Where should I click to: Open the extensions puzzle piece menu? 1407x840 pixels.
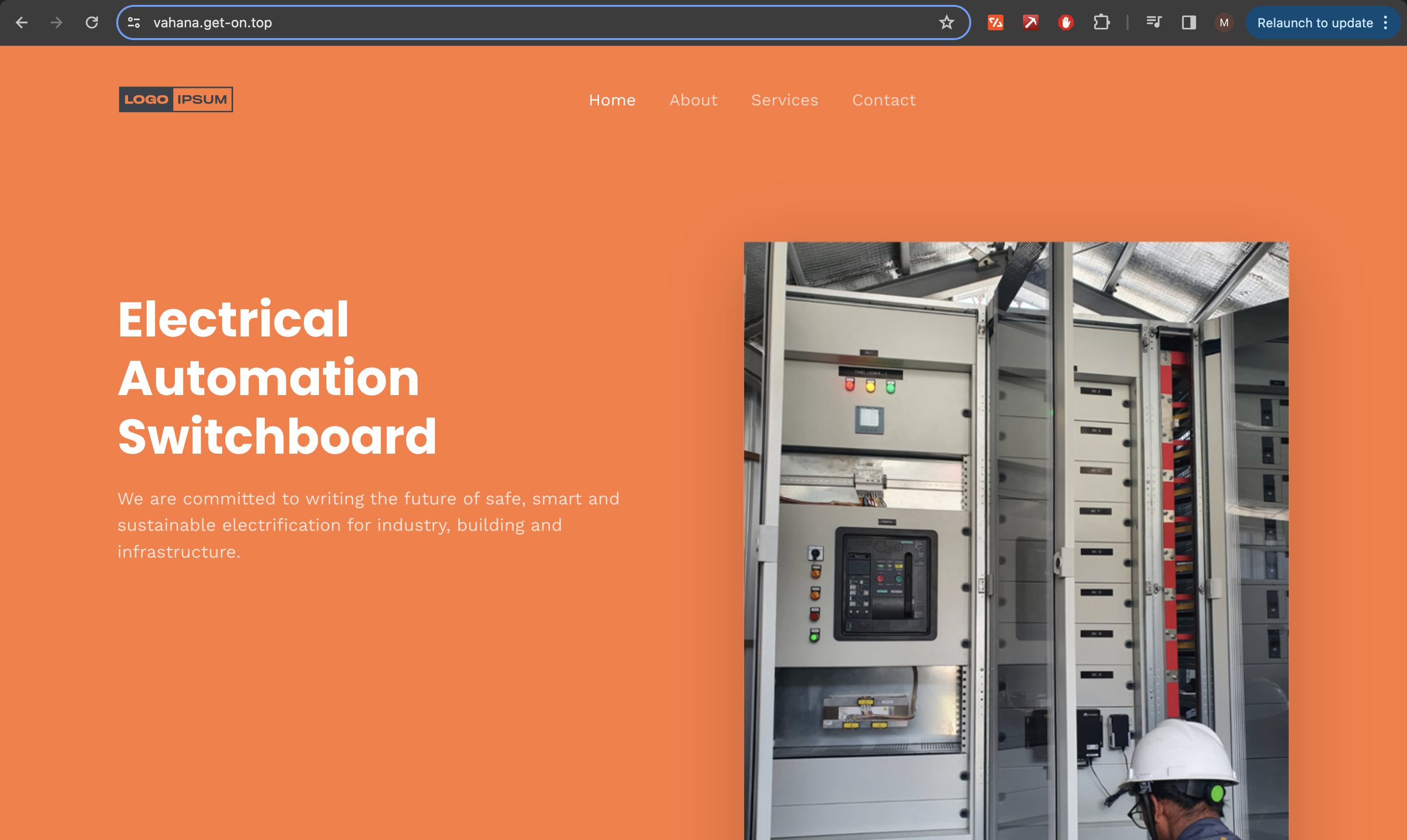click(x=1101, y=22)
